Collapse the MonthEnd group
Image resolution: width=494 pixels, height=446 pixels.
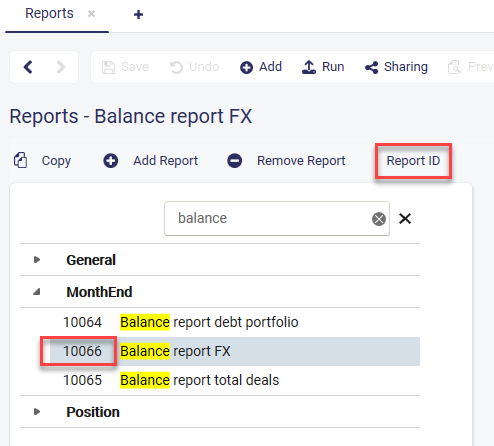[x=37, y=292]
